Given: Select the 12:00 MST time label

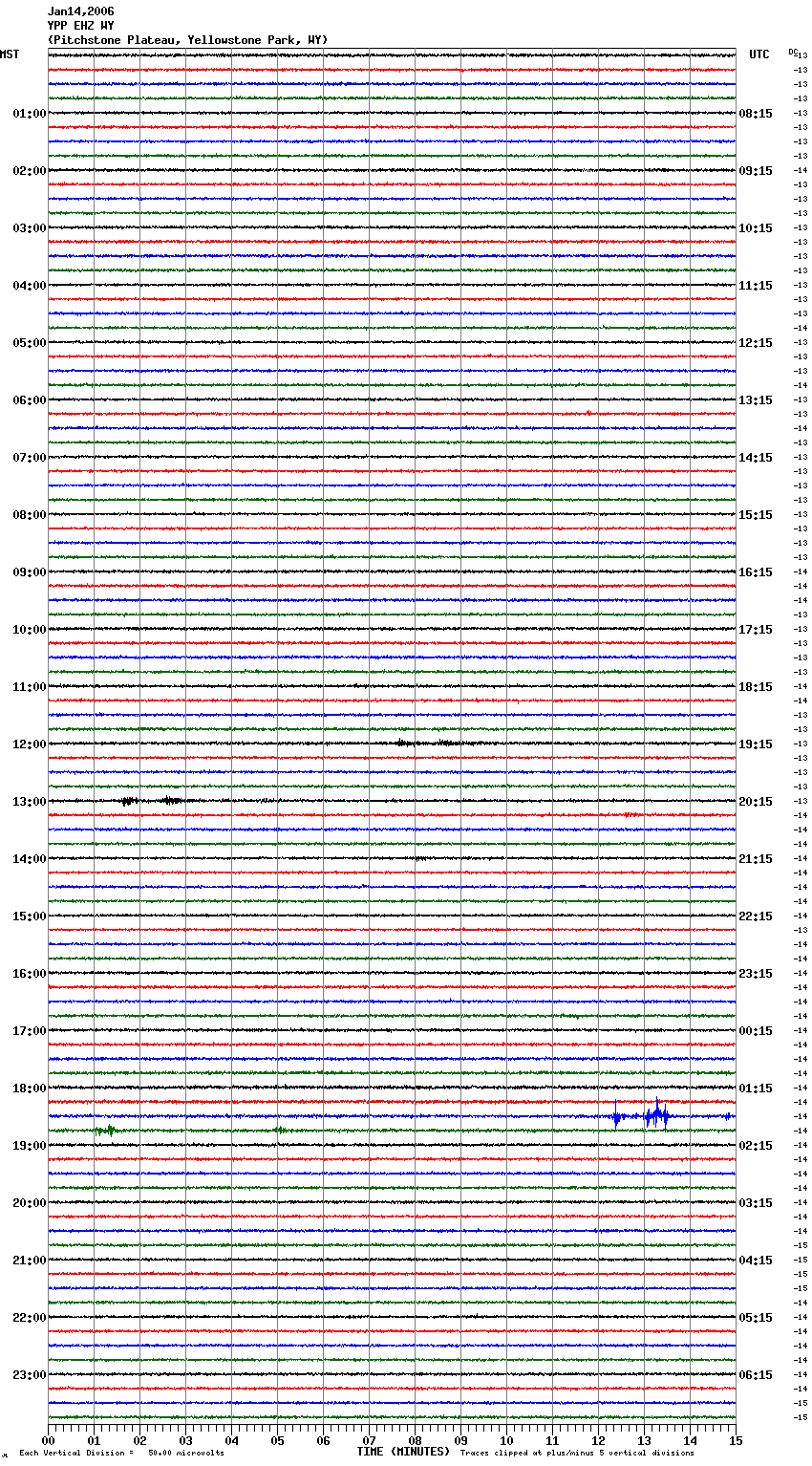Looking at the screenshot, I should coord(30,744).
